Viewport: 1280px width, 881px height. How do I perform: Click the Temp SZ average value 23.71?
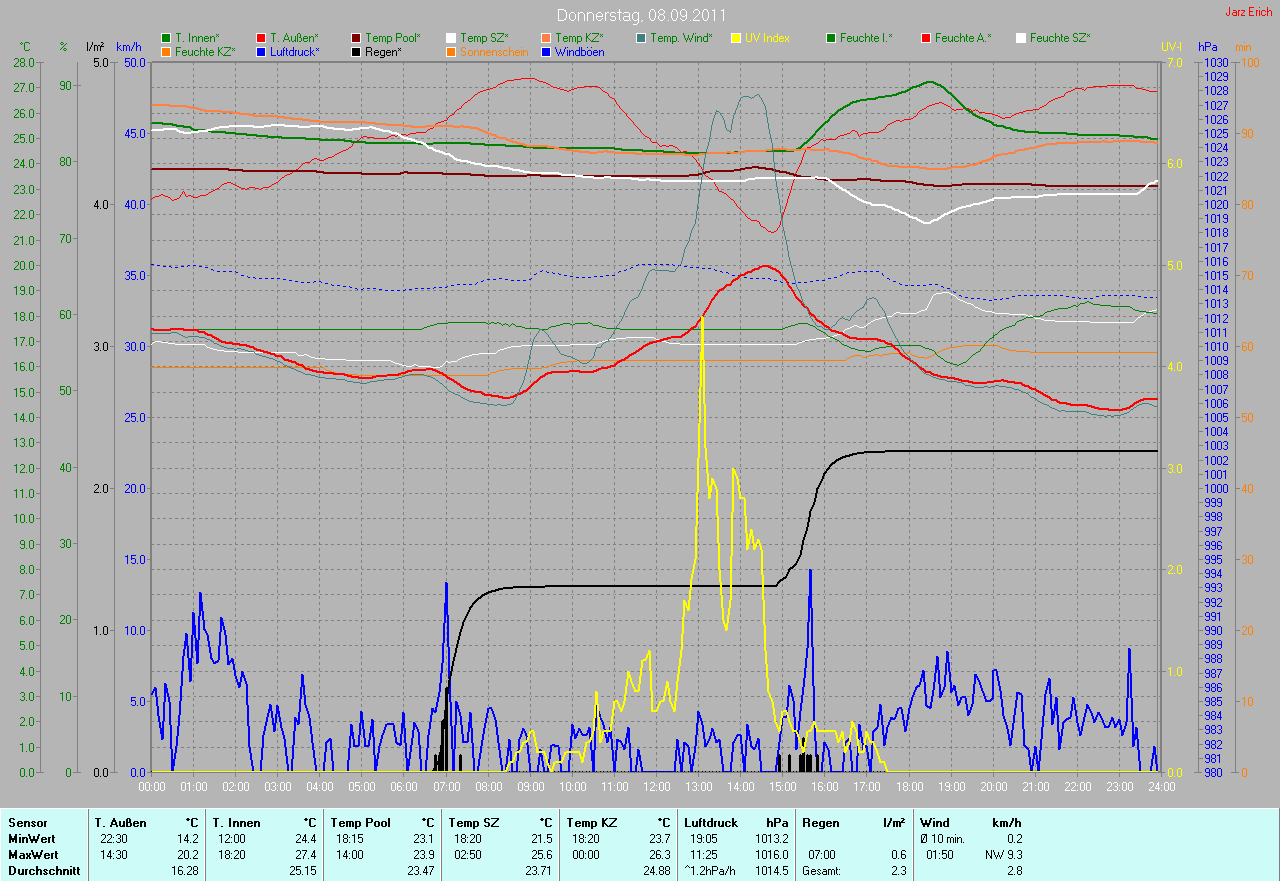tap(537, 871)
